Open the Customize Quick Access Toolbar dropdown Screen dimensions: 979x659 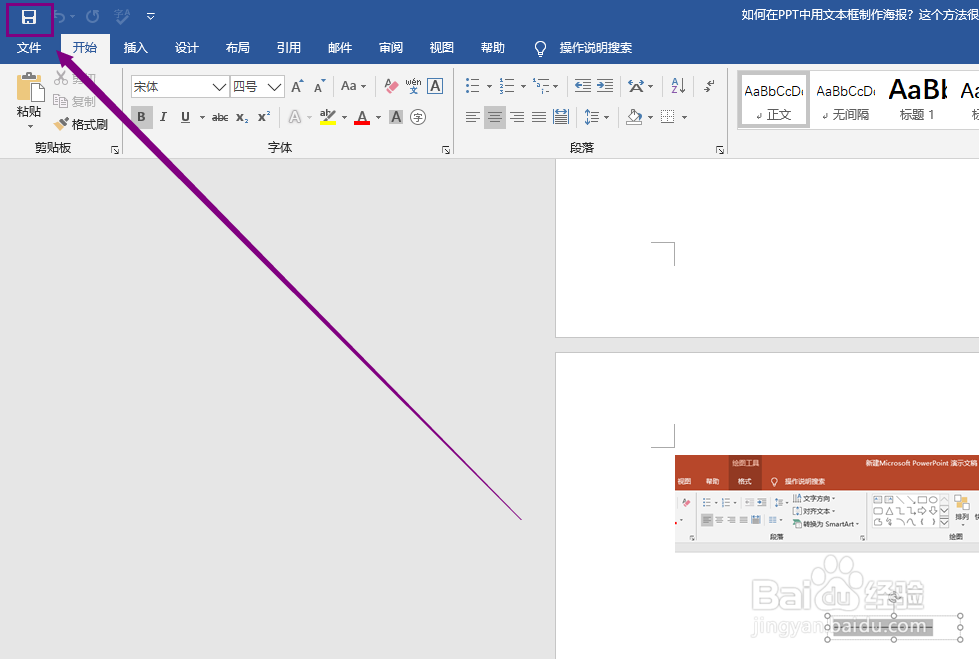(150, 17)
